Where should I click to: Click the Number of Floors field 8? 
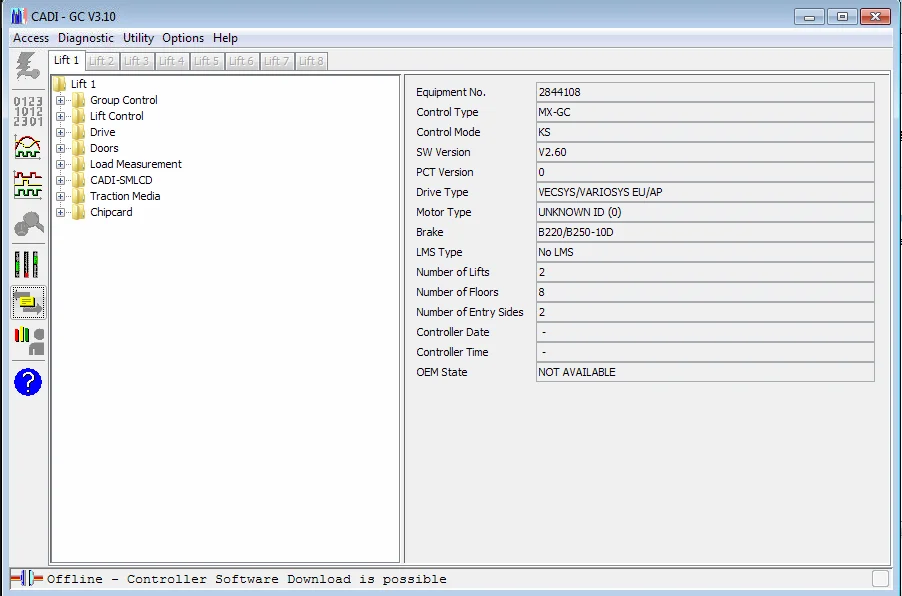pos(705,292)
